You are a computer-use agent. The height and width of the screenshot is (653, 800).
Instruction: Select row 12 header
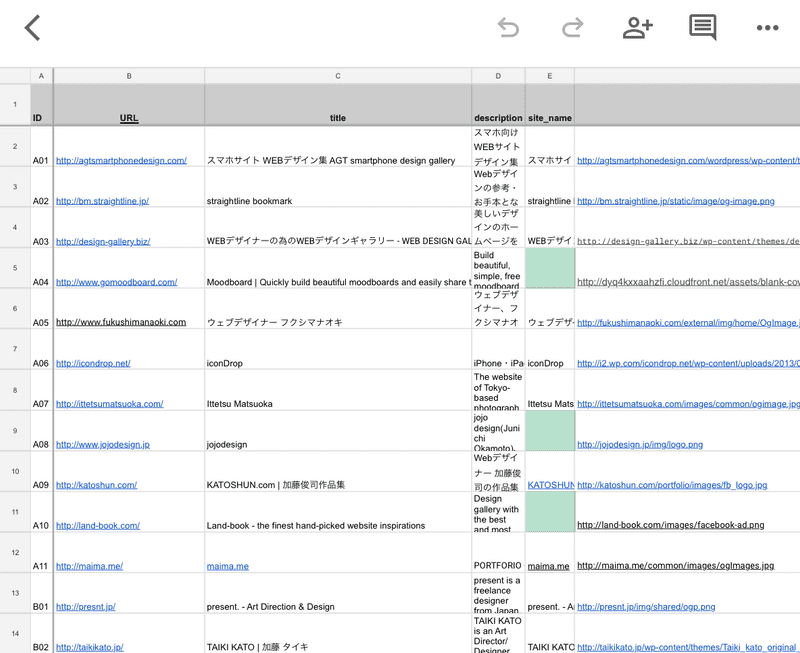coord(15,552)
